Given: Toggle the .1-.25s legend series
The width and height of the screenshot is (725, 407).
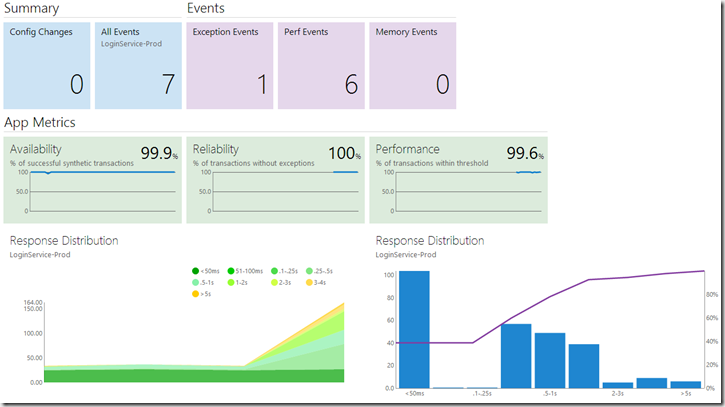Looking at the screenshot, I should coord(284,271).
